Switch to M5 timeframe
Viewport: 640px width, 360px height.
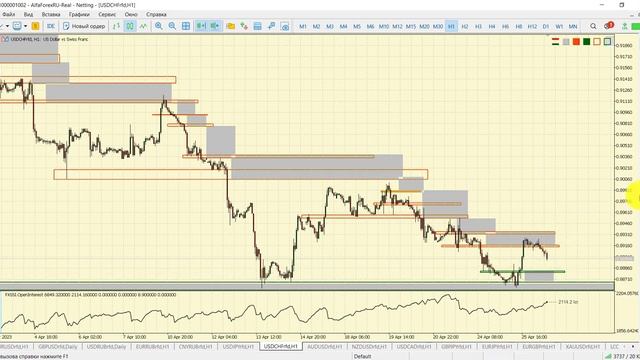click(x=357, y=26)
